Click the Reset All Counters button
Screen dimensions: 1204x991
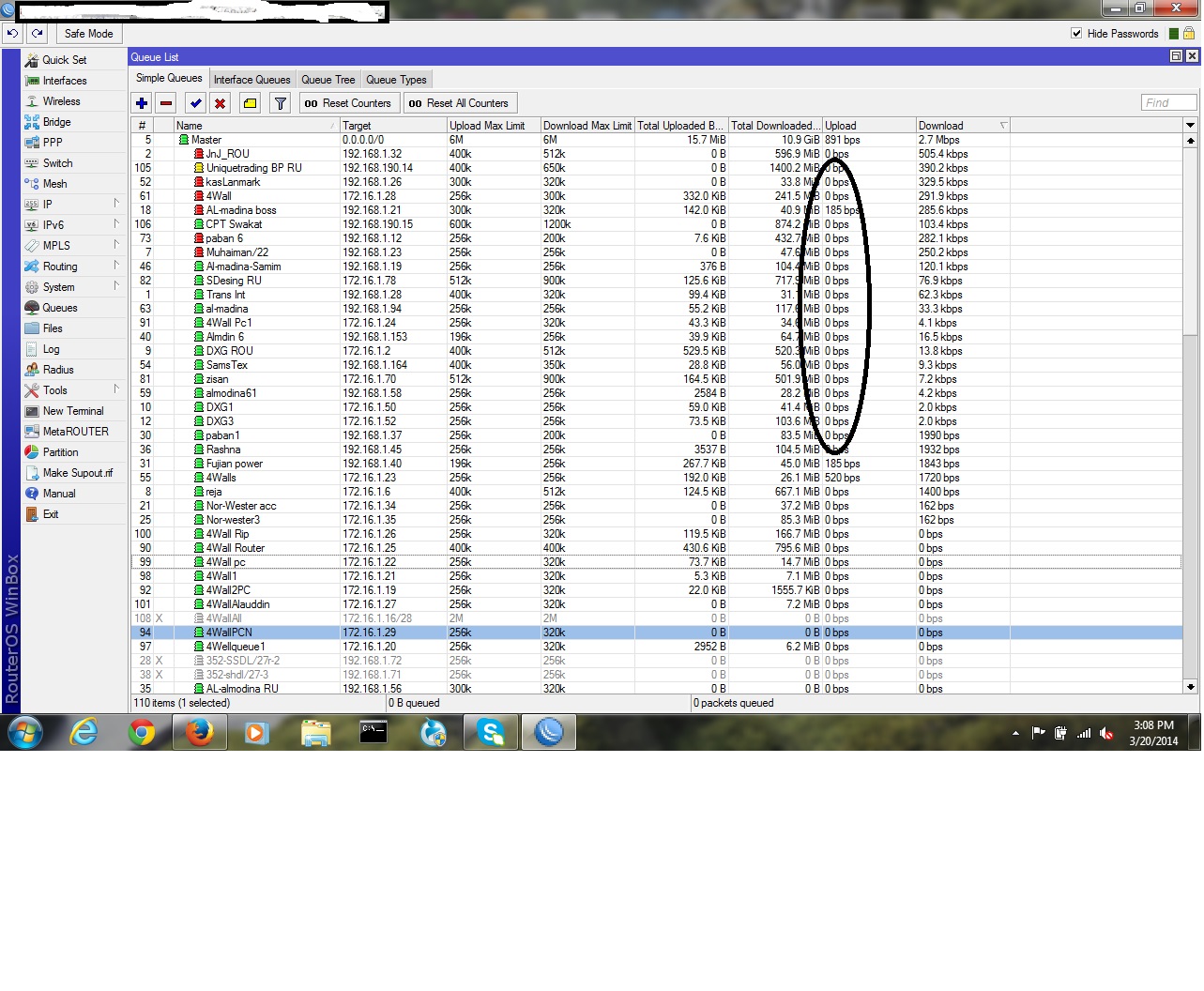(459, 102)
